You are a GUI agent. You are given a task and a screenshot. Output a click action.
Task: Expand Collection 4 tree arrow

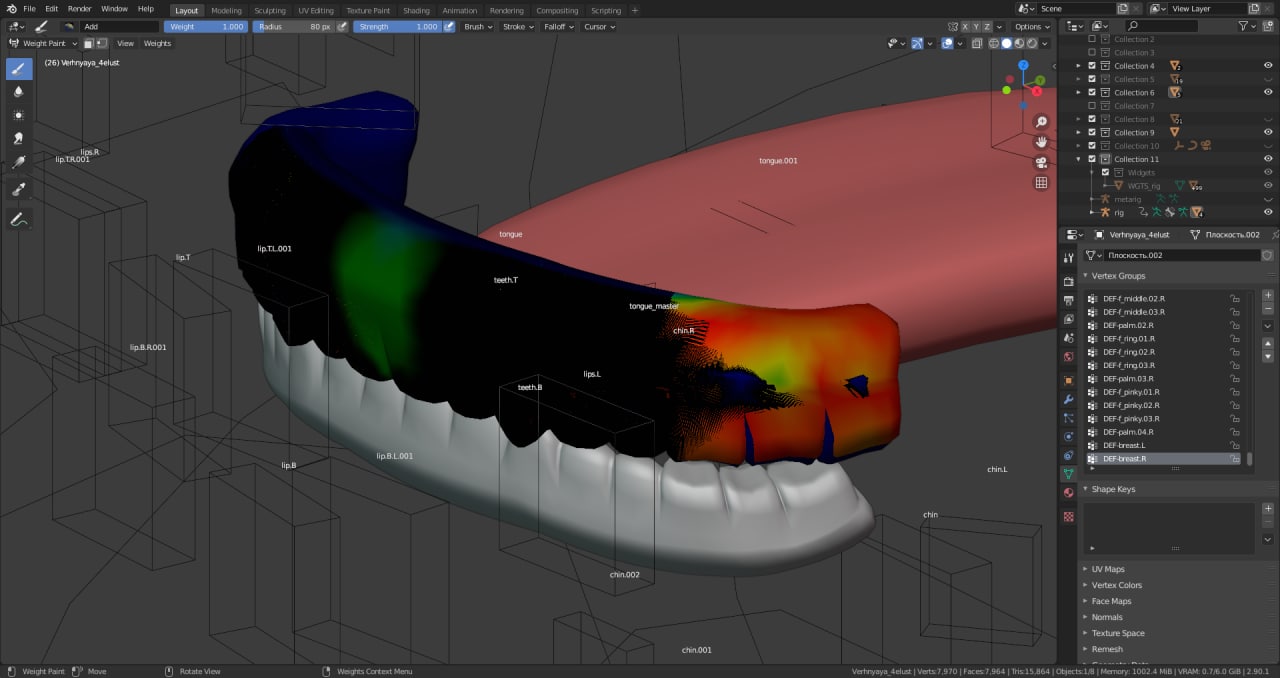pyautogui.click(x=1079, y=66)
